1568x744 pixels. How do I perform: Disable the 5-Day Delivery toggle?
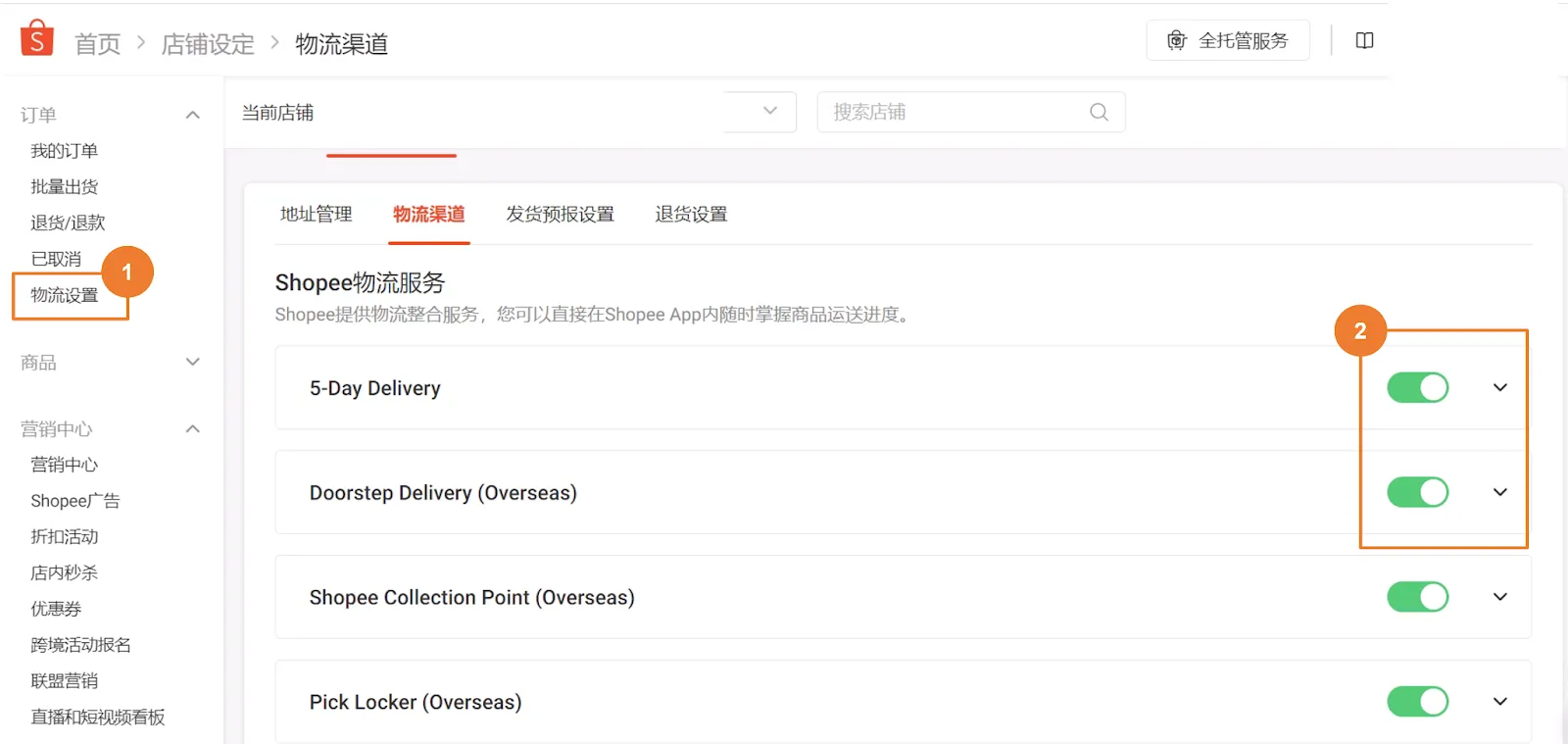[x=1417, y=387]
